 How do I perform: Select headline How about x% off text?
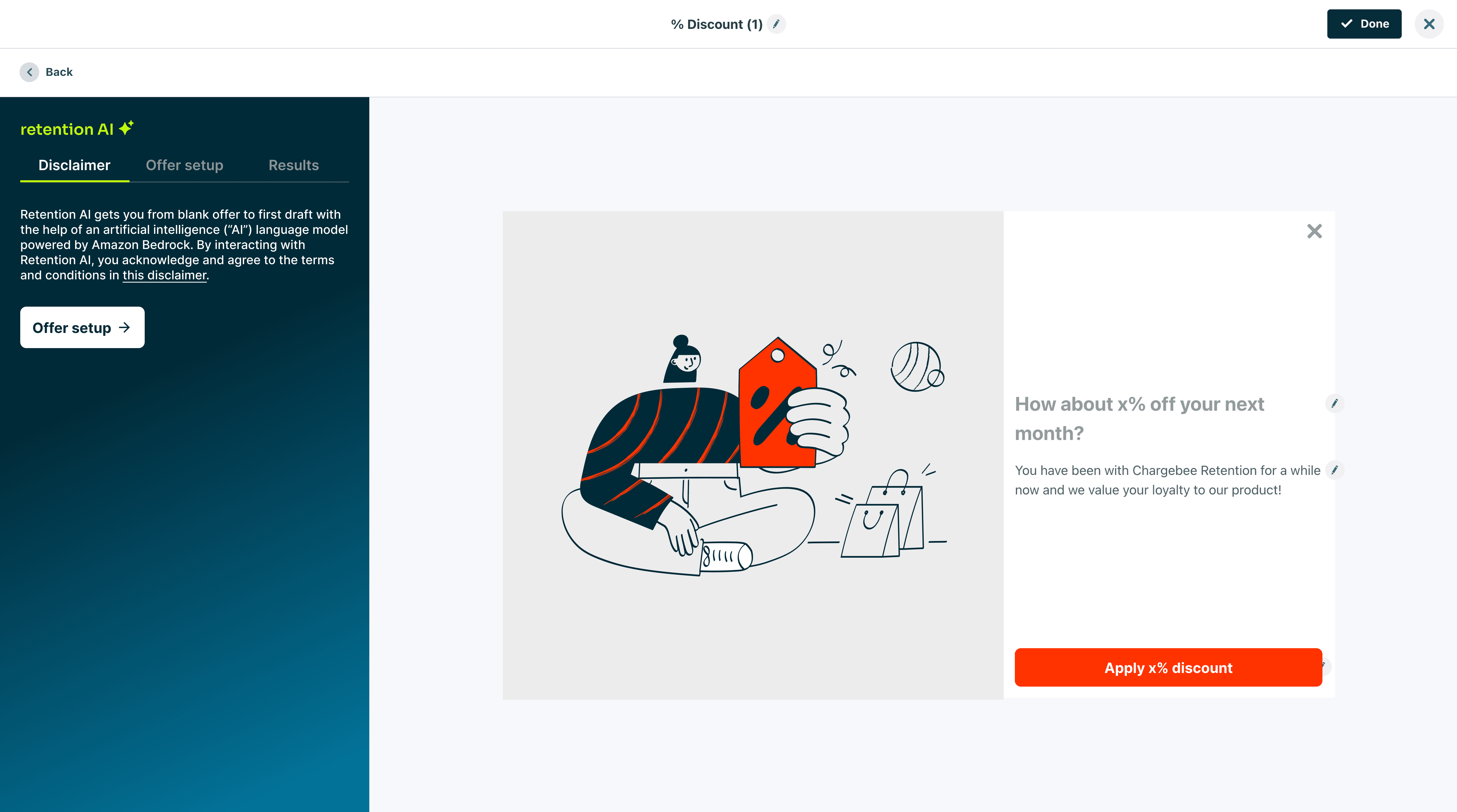[x=1139, y=418]
